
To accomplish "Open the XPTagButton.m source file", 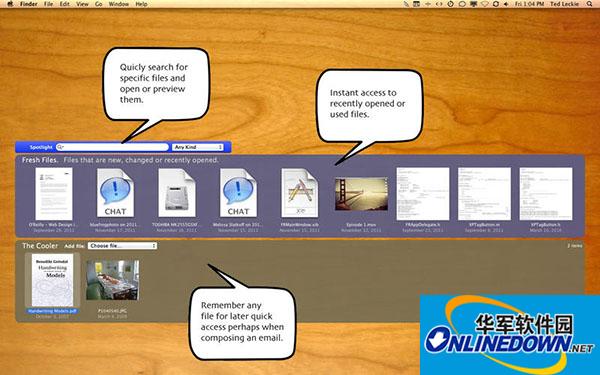I will pyautogui.click(x=484, y=194).
